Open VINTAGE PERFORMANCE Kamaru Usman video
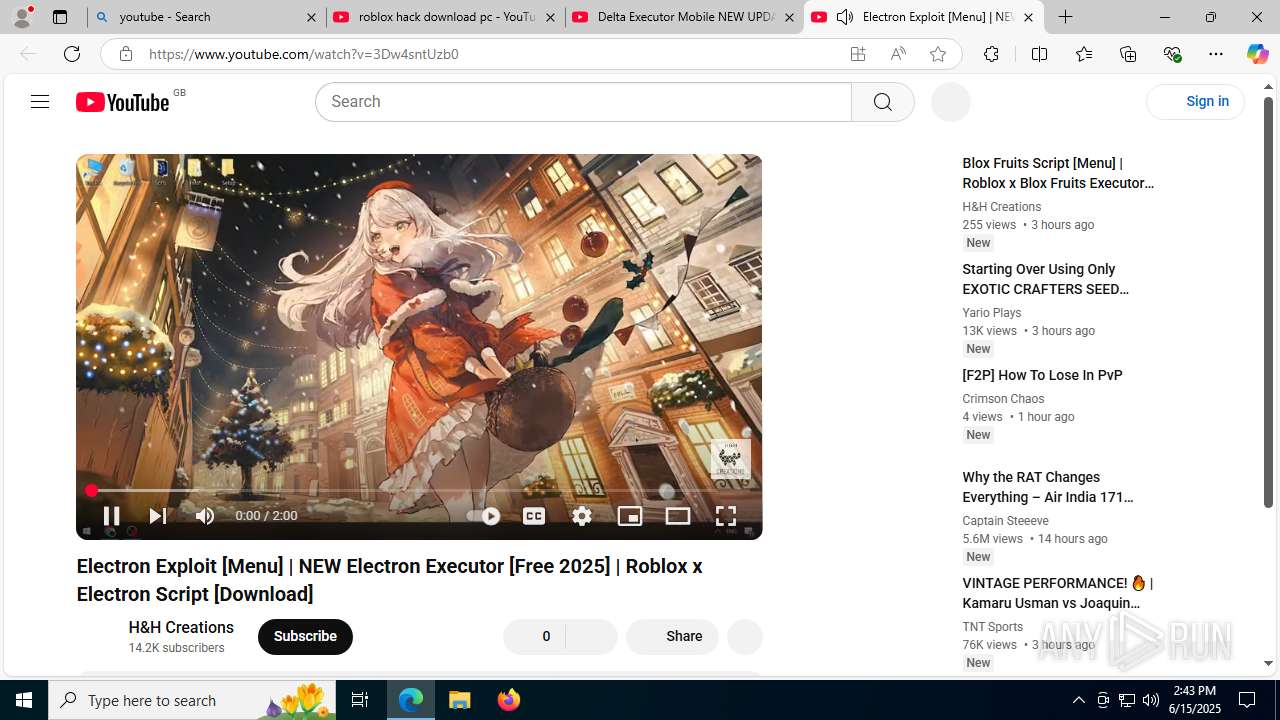This screenshot has height=720, width=1280. tap(1058, 593)
